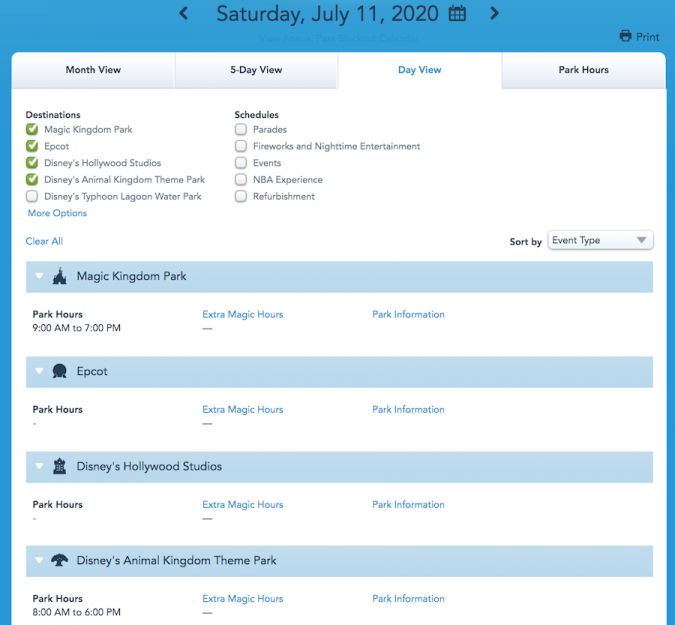Click the 8:00 AM to 6:00 PM hours text
Viewport: 675px width, 625px height.
[x=77, y=612]
